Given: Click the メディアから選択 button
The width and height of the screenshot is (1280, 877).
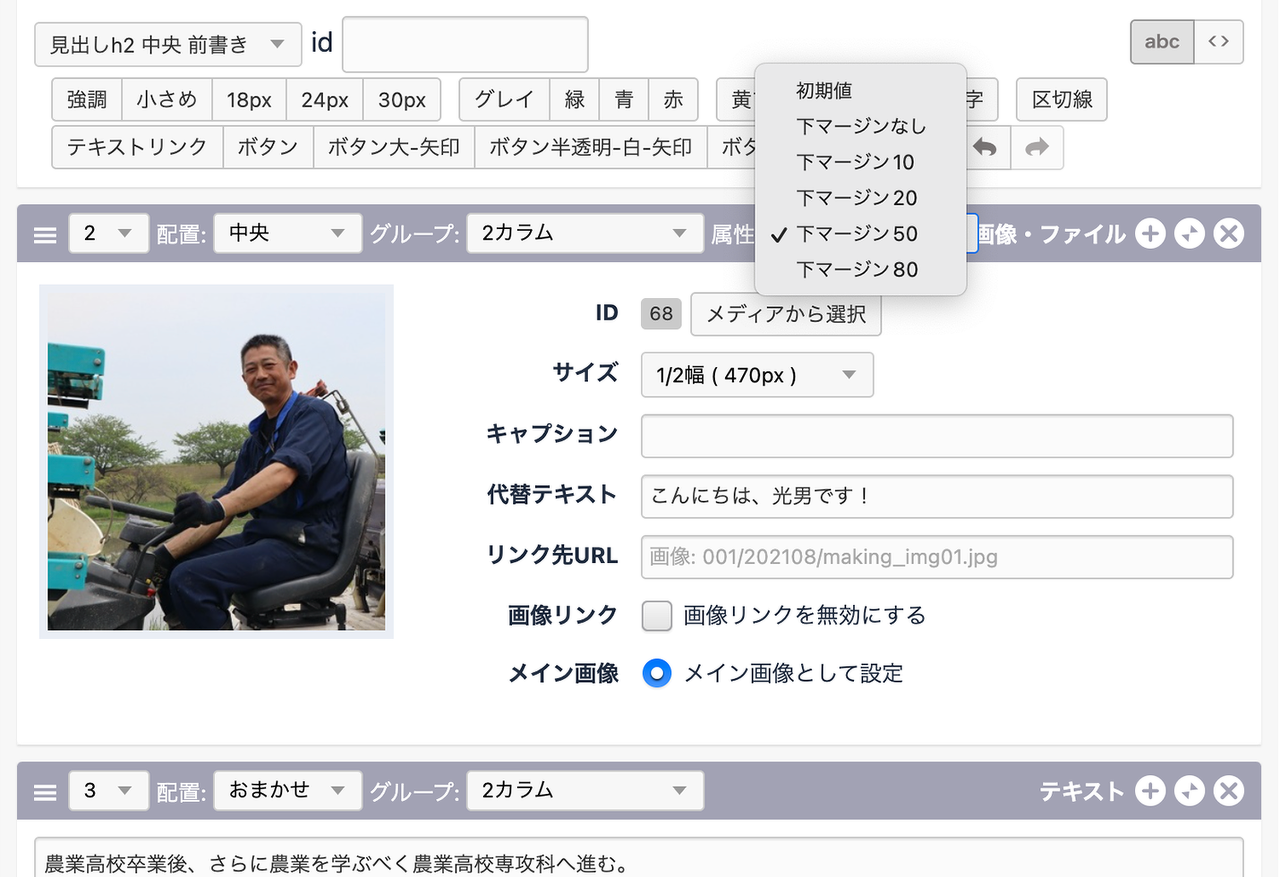Looking at the screenshot, I should (786, 314).
